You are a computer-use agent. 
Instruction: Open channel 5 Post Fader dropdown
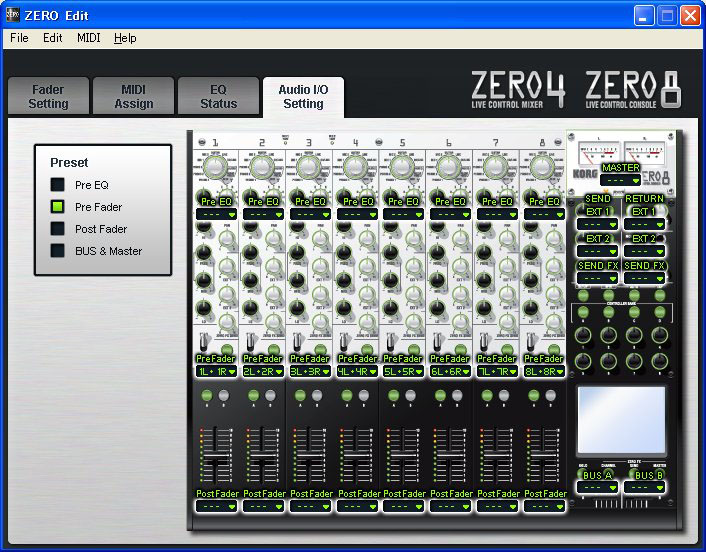[x=403, y=507]
